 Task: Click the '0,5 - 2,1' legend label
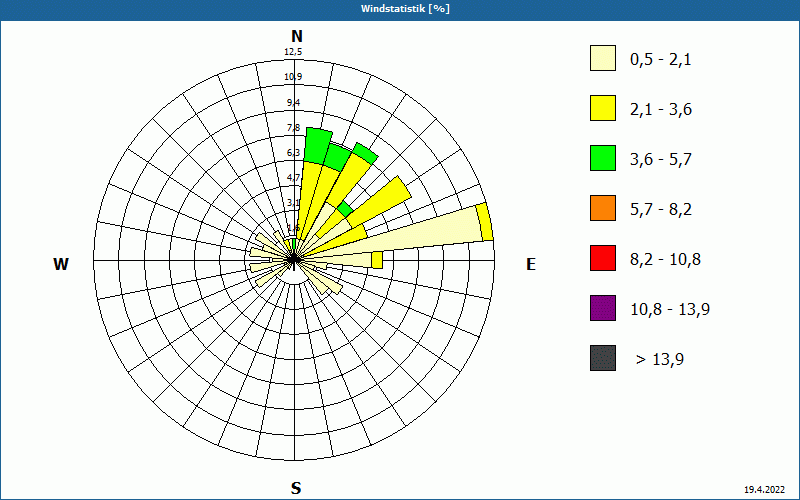point(661,60)
